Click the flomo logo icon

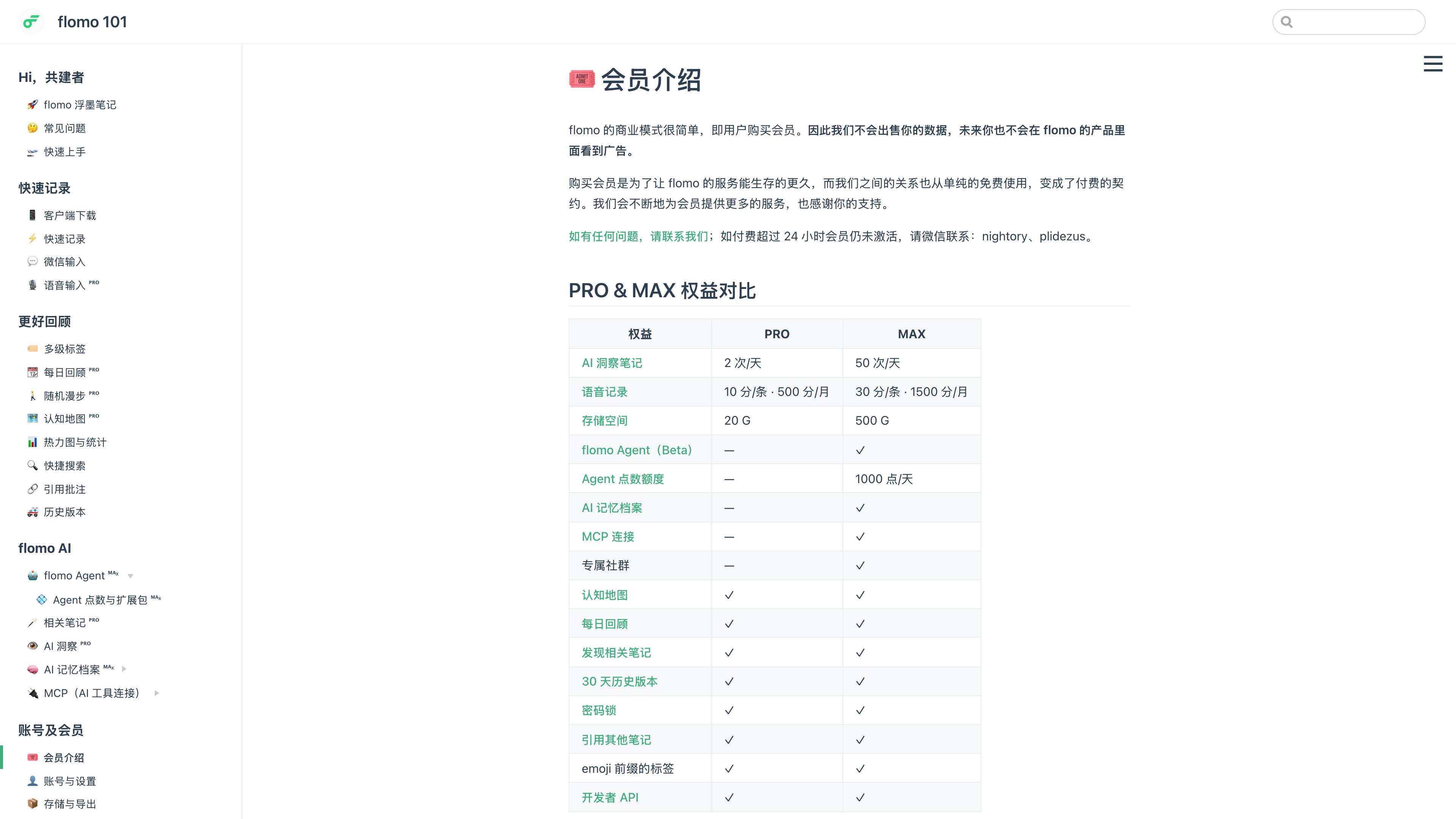click(31, 22)
